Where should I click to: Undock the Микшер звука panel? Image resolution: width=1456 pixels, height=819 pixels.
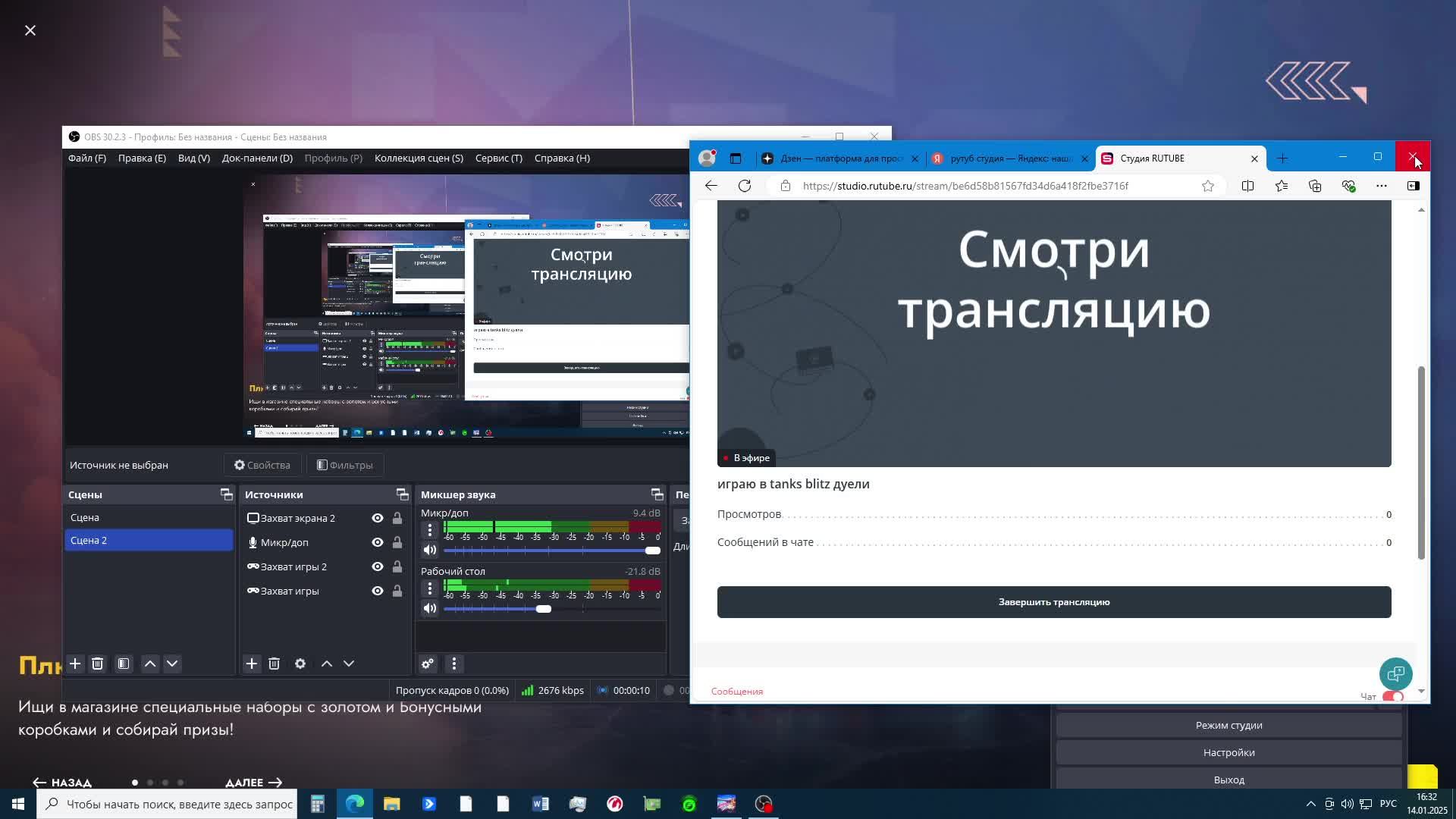[x=657, y=494]
